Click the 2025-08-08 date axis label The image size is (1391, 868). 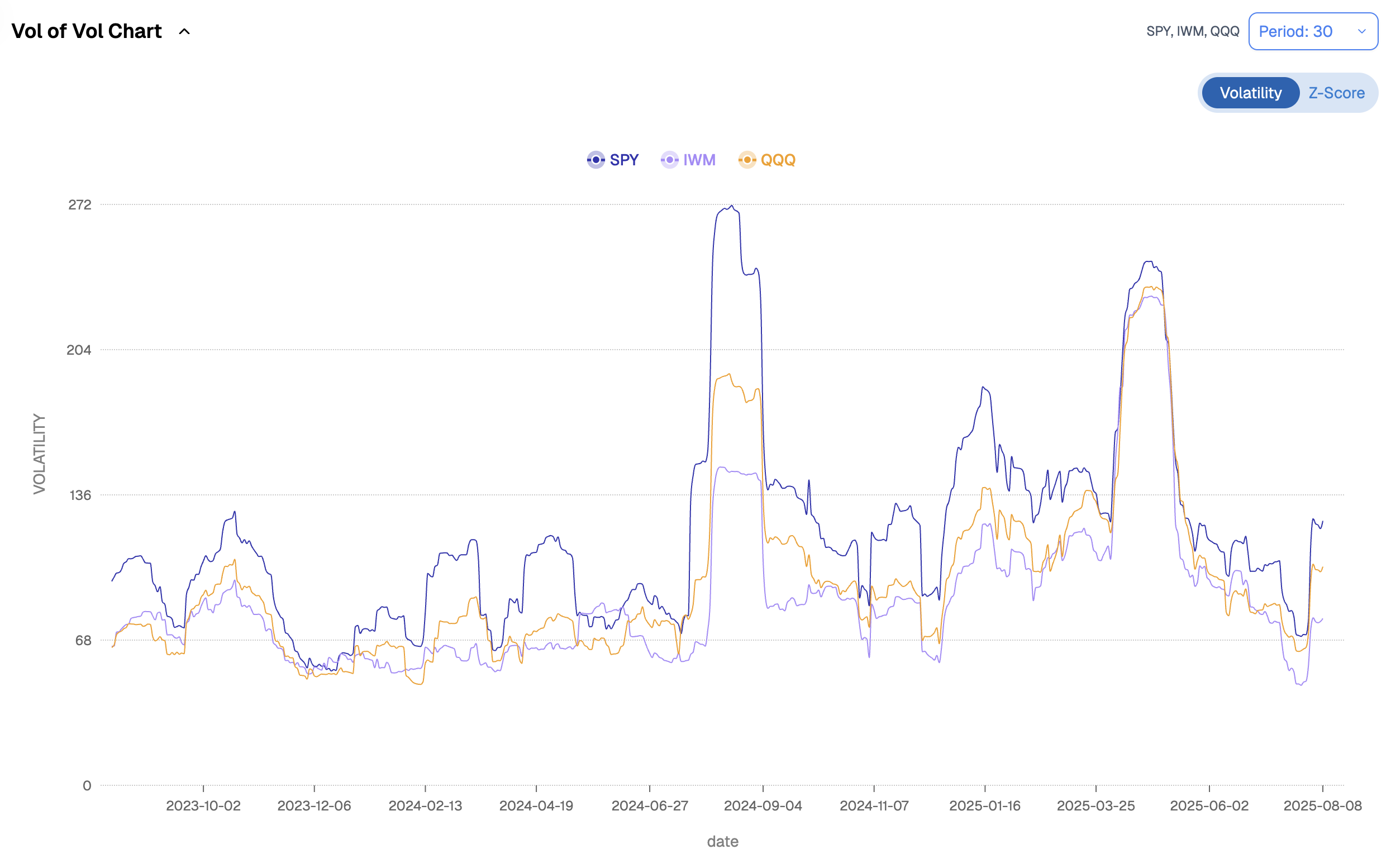1322,805
